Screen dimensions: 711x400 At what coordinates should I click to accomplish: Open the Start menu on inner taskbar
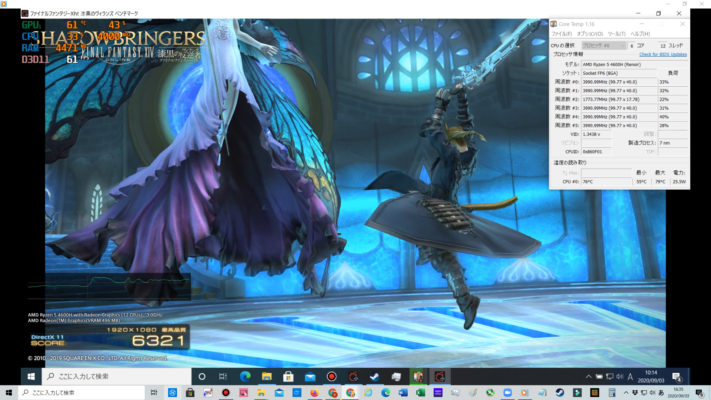[x=31, y=376]
